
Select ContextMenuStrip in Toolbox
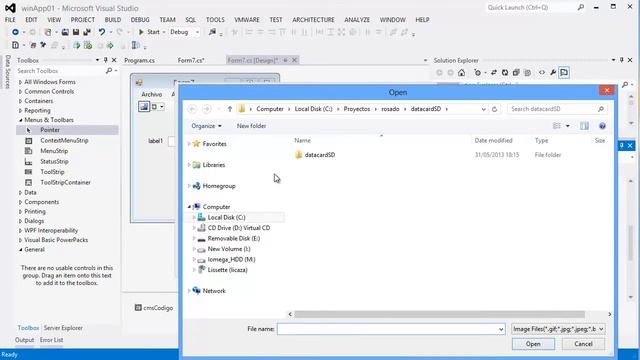[64, 140]
